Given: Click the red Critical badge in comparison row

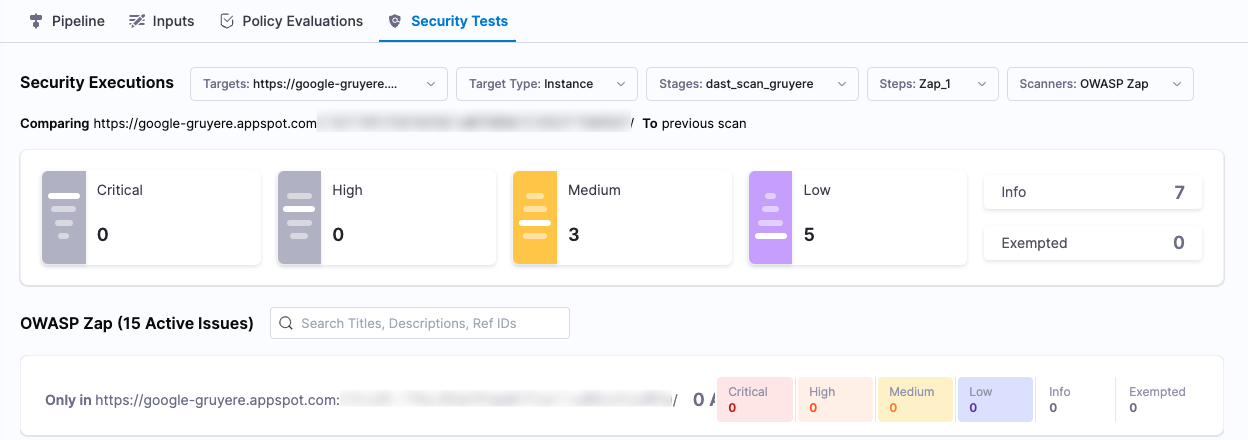Looking at the screenshot, I should 755,399.
